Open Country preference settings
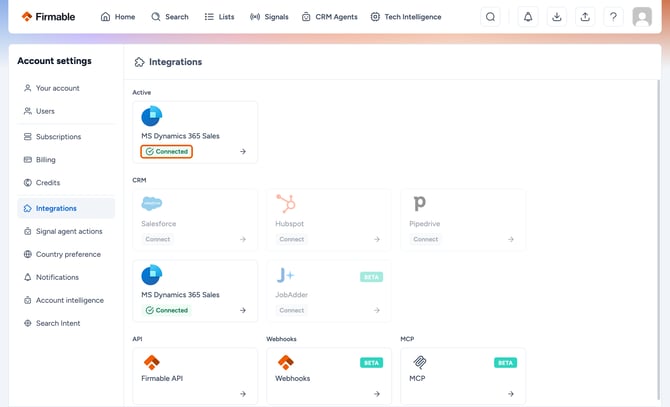This screenshot has height=407, width=670. click(x=66, y=255)
